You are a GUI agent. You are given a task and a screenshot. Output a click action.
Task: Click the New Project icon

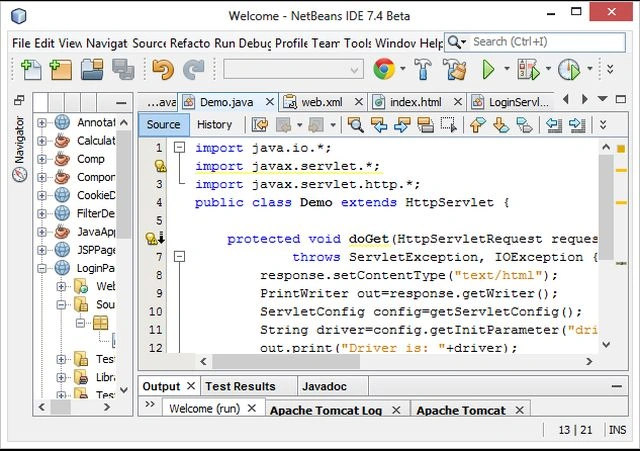click(60, 69)
